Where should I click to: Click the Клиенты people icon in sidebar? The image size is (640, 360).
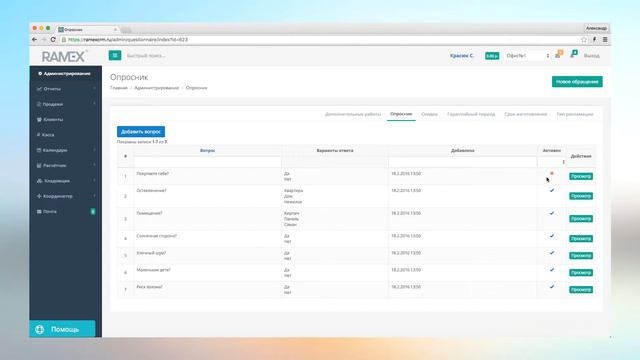click(x=39, y=120)
